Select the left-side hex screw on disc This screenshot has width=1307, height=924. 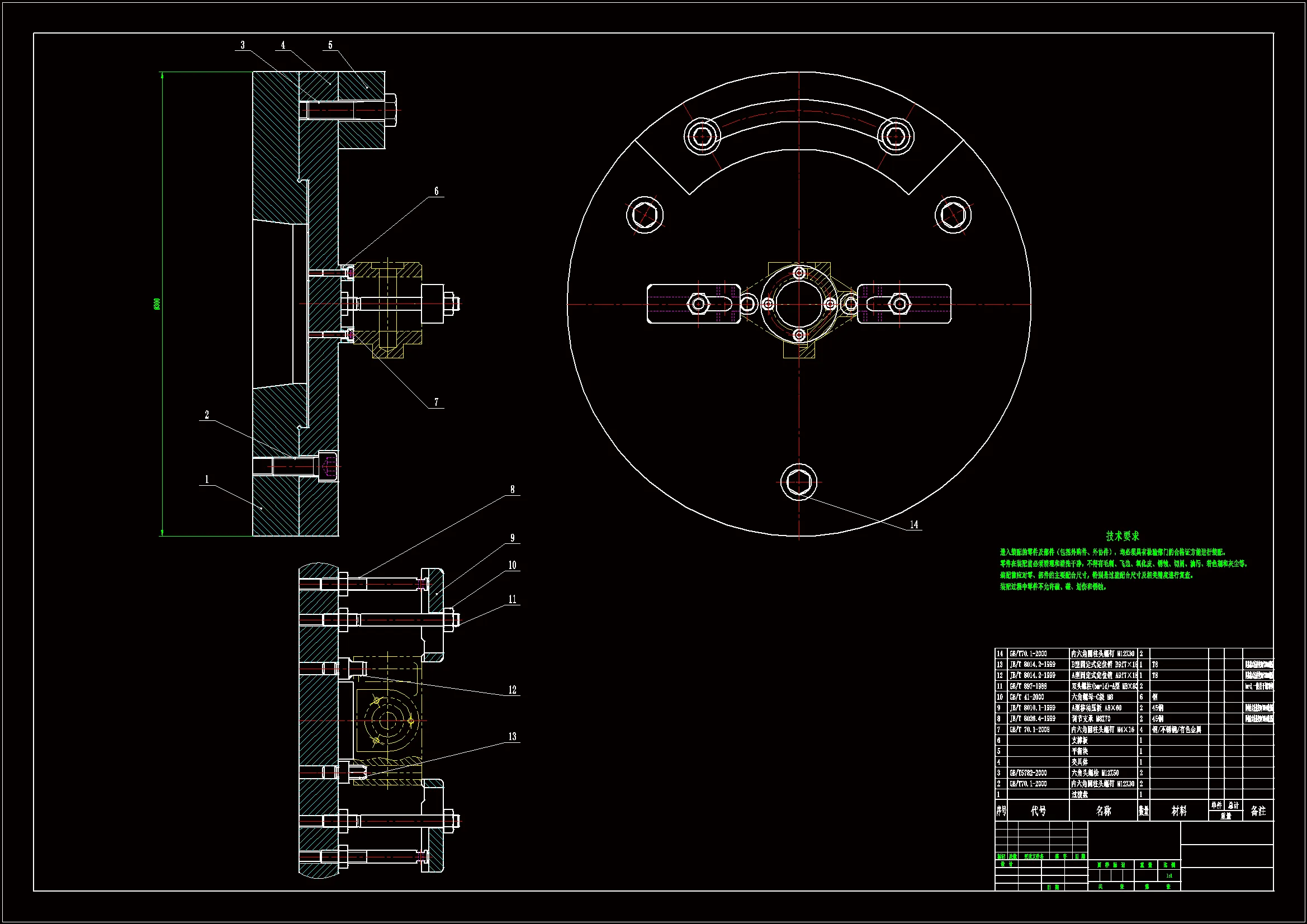(645, 215)
